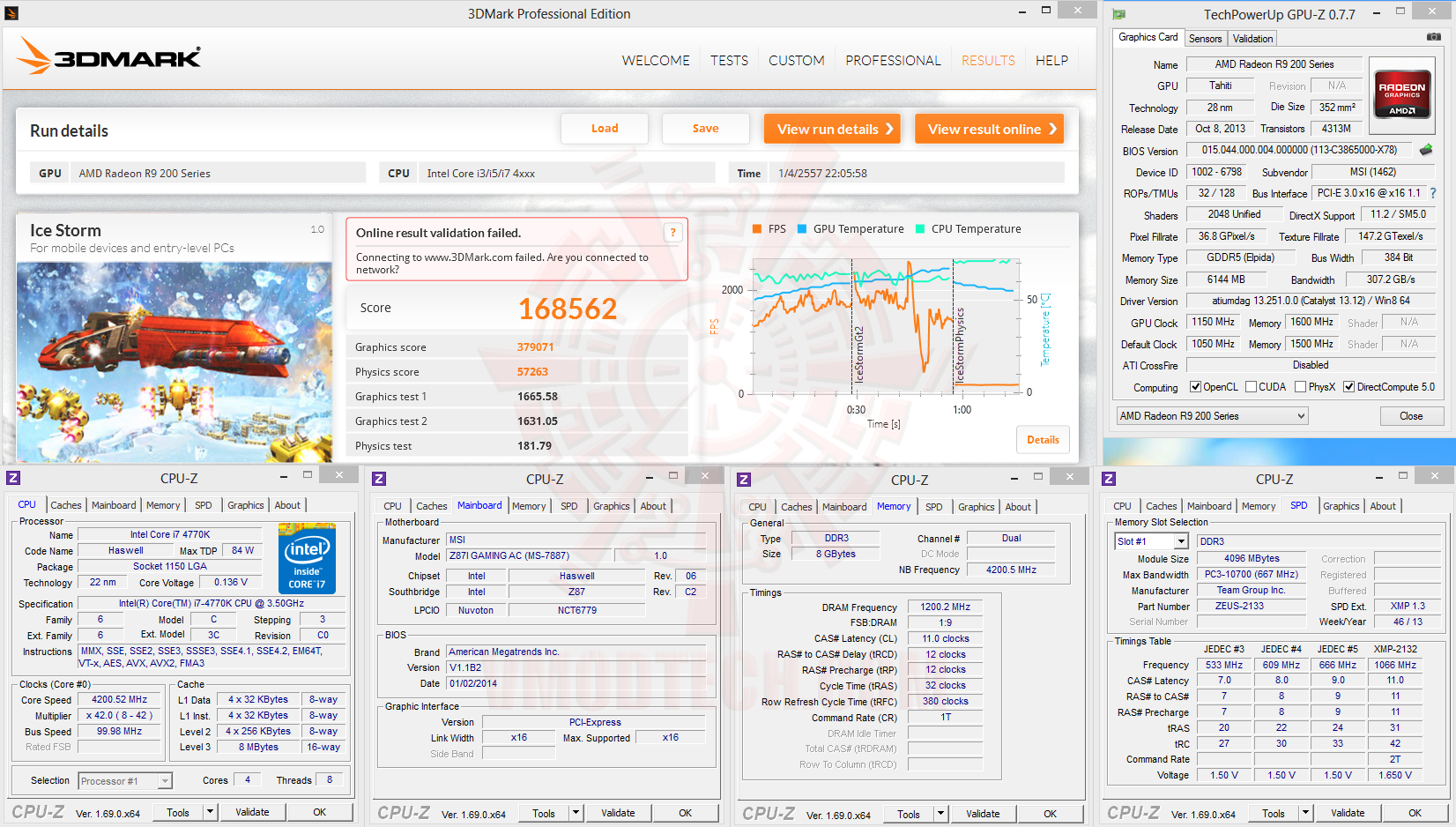
Task: Go to the CUSTOM tab in 3DMark
Action: [x=797, y=61]
